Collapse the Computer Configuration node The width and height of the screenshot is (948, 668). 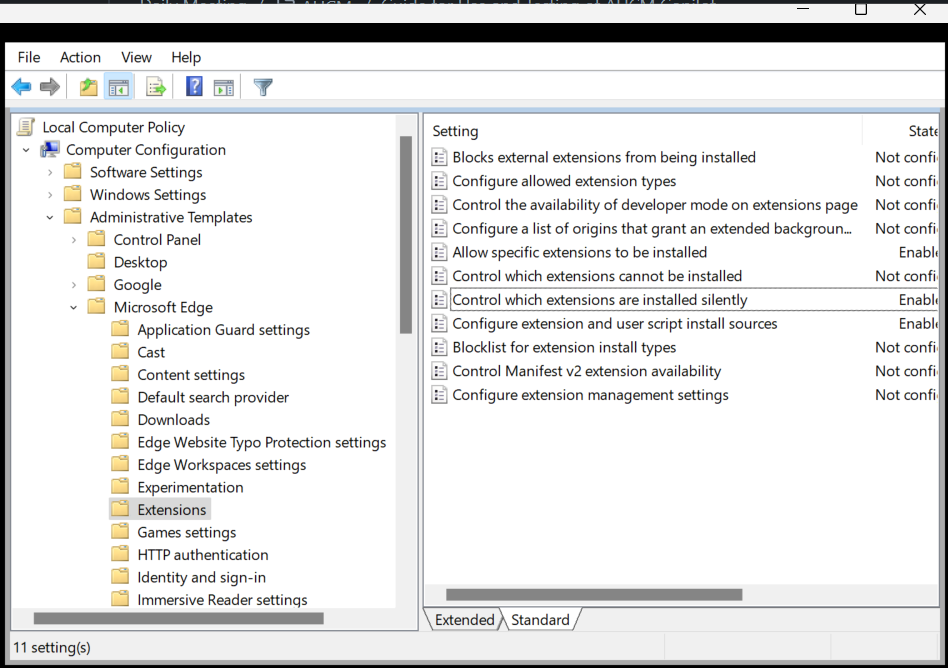click(x=26, y=150)
